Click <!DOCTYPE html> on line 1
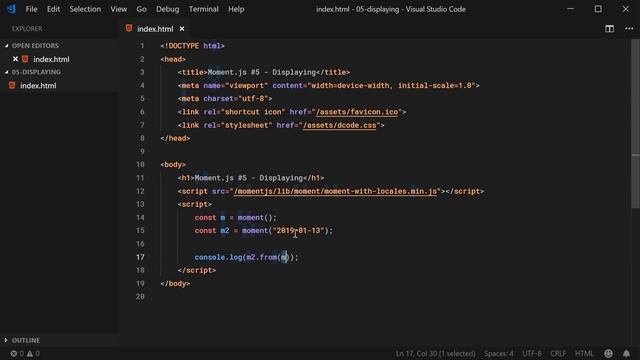The height and width of the screenshot is (360, 640). click(x=192, y=46)
